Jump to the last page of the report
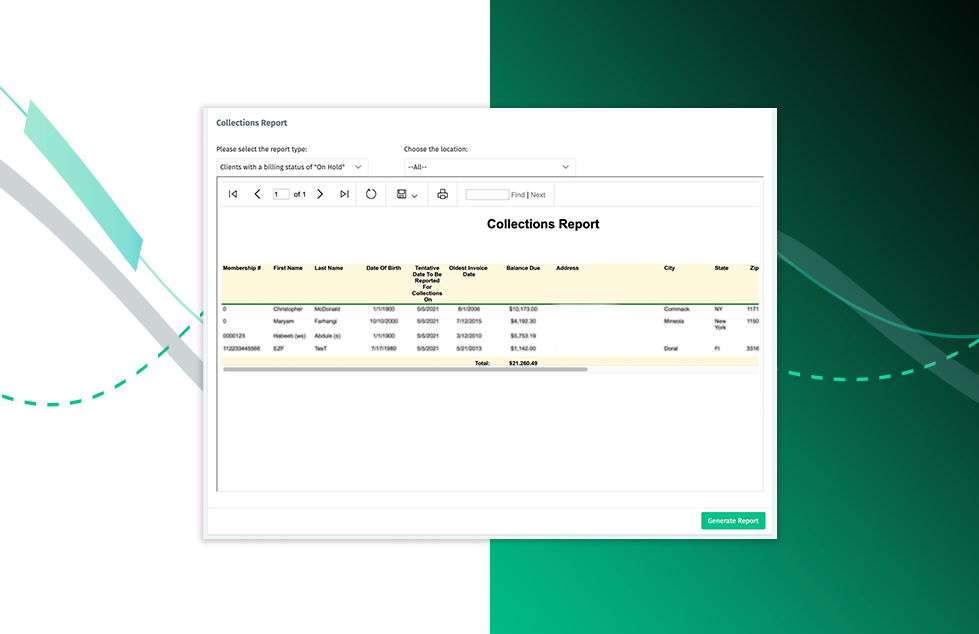 343,194
